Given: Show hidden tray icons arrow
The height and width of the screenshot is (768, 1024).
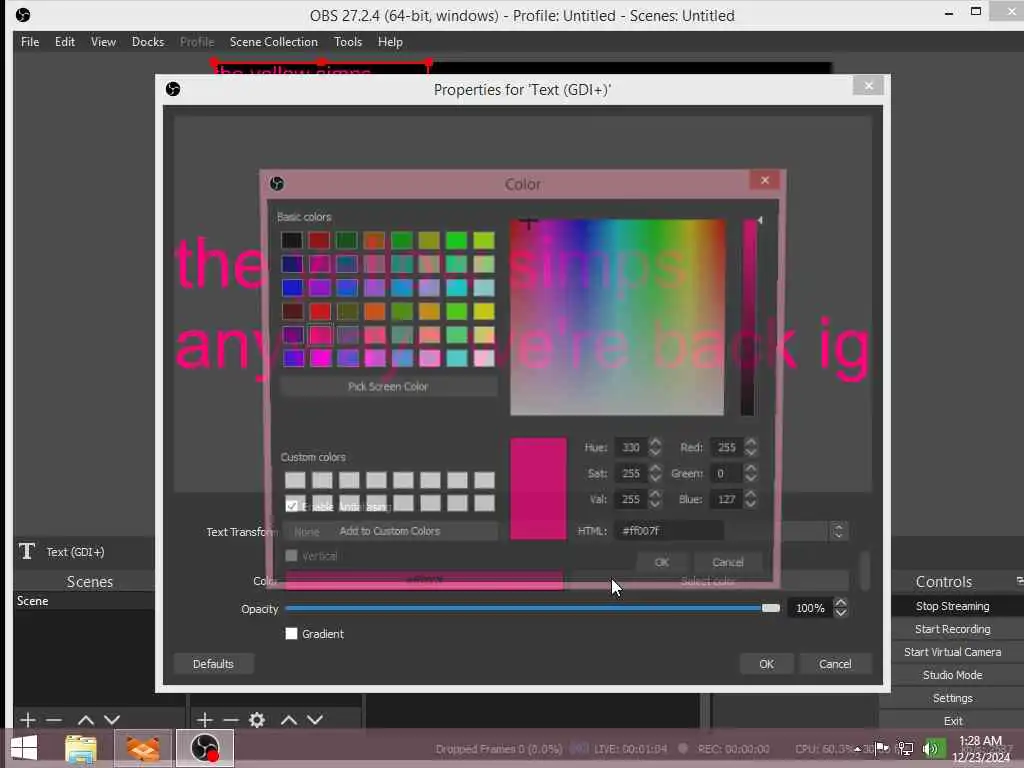Looking at the screenshot, I should (857, 749).
